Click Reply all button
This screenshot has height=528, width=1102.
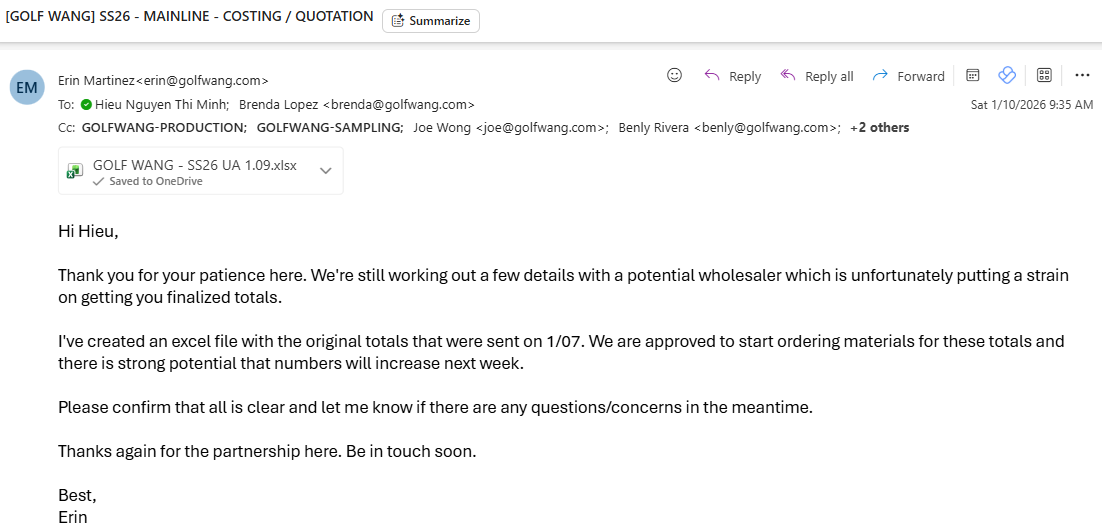(817, 76)
